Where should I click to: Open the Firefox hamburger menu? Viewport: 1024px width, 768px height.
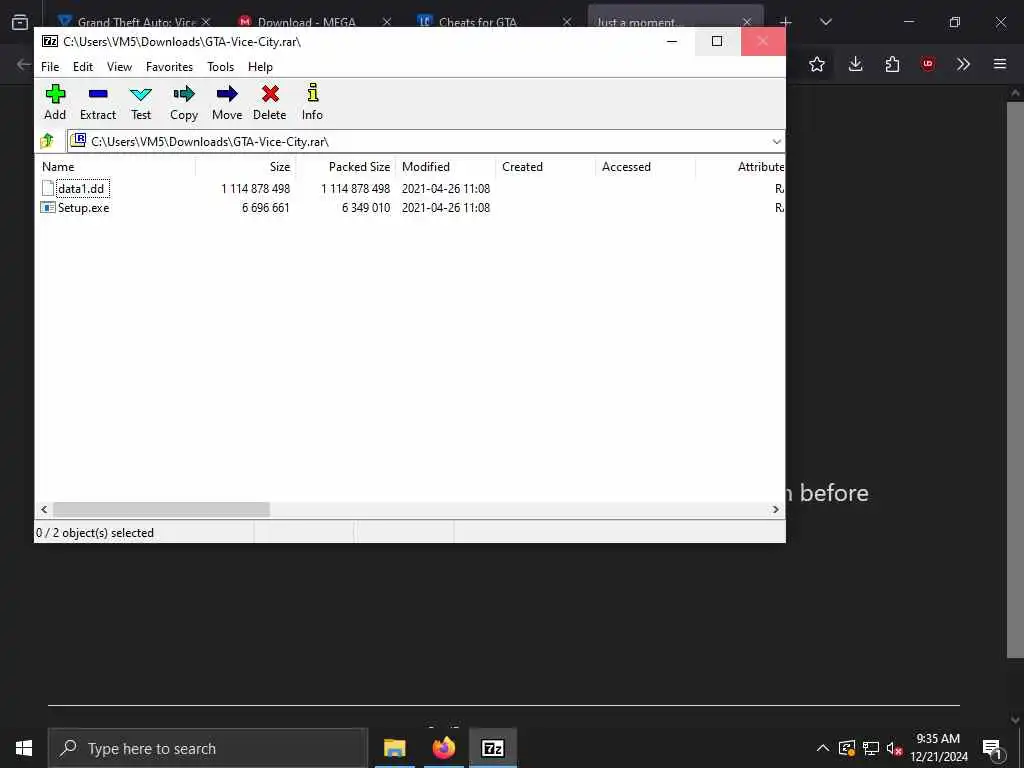[1000, 64]
